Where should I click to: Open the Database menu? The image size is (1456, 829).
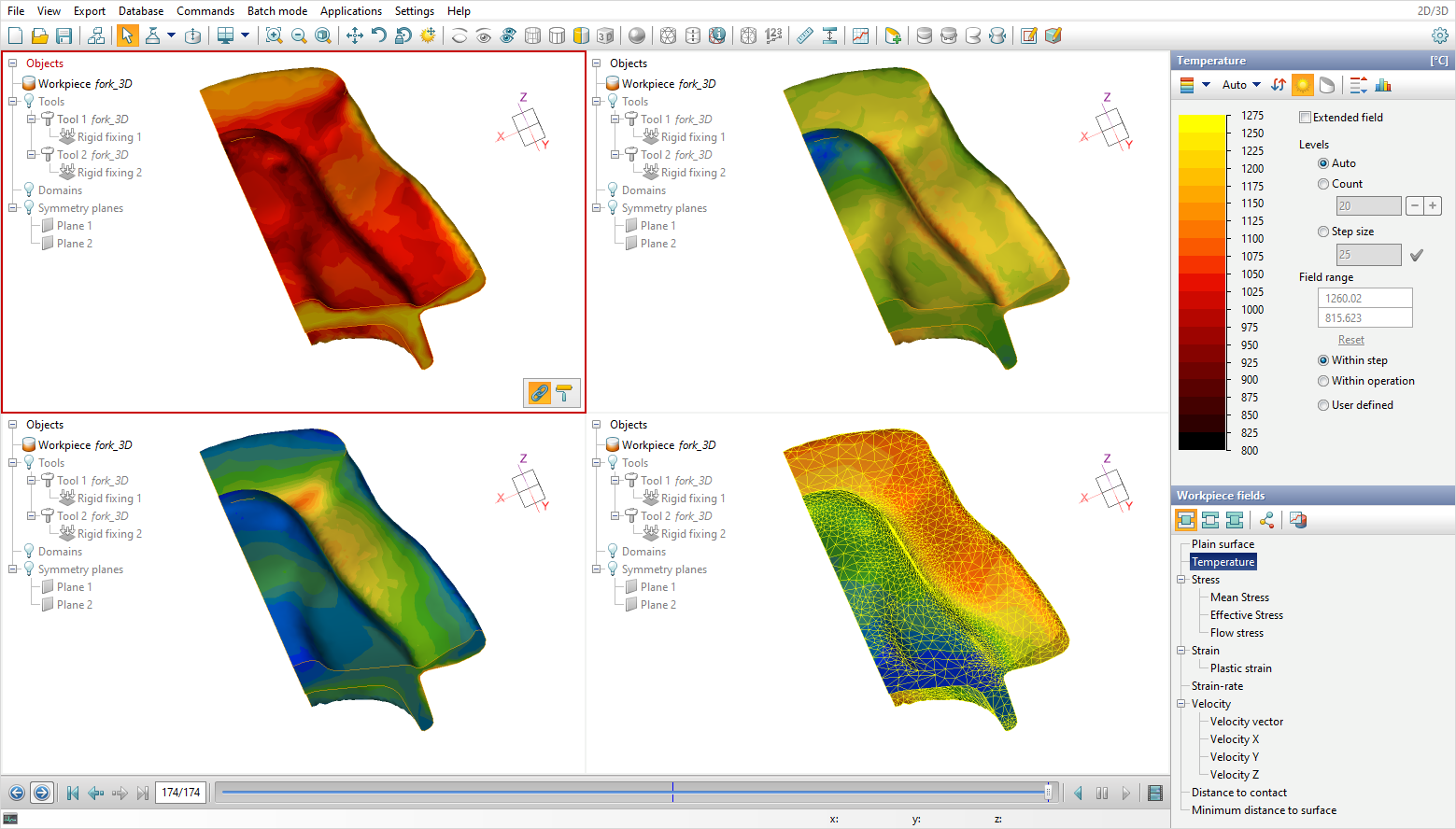(x=141, y=11)
